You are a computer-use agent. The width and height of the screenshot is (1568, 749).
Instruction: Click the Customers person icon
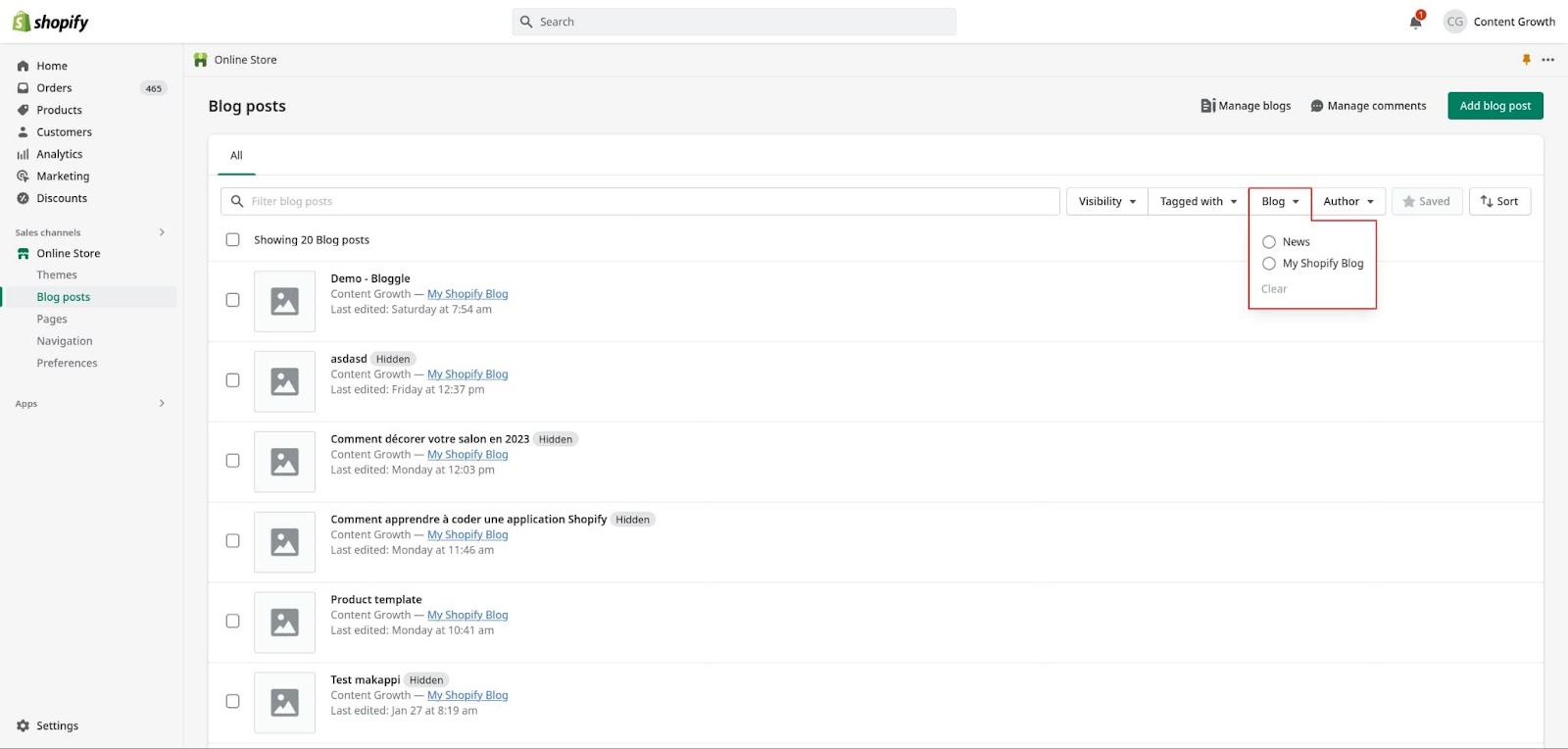tap(23, 132)
